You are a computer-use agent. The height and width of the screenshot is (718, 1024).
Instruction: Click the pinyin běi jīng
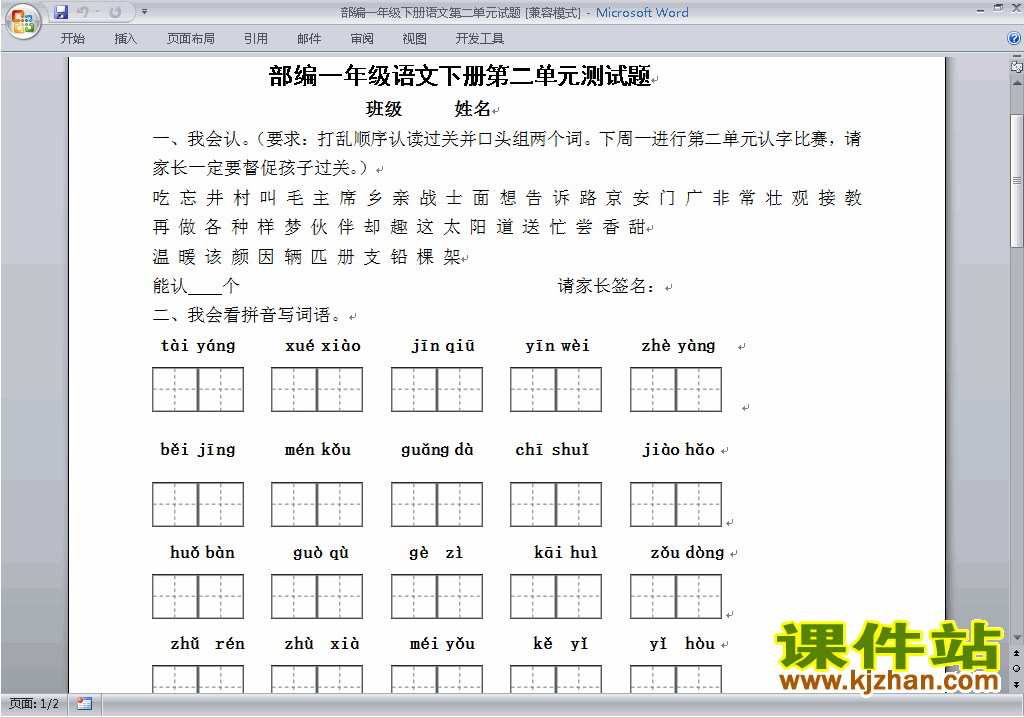[x=198, y=449]
